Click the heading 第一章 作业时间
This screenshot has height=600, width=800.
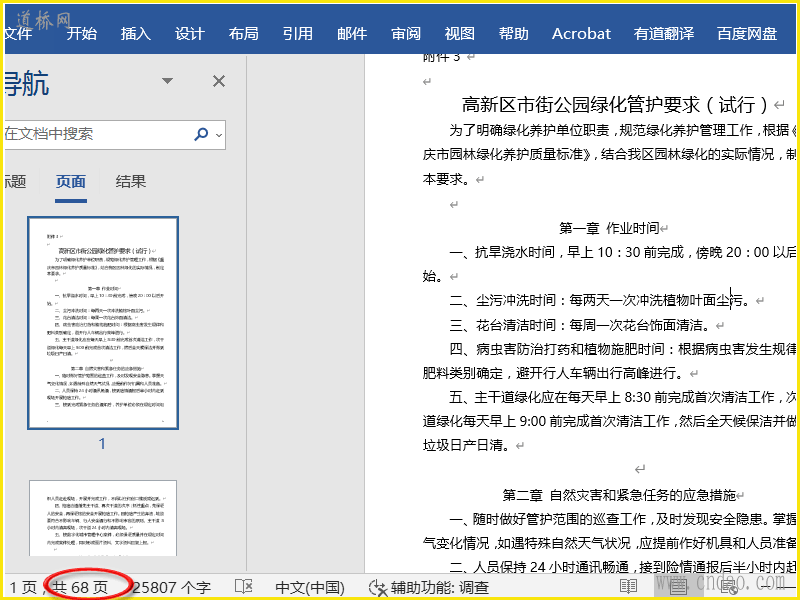coord(609,228)
